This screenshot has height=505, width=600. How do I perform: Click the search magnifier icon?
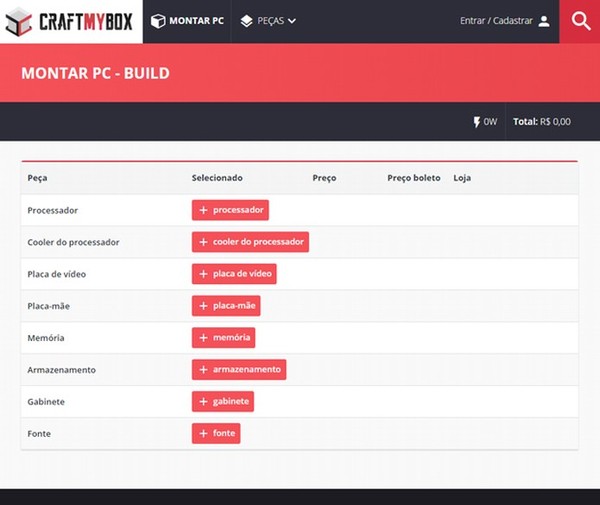(580, 21)
